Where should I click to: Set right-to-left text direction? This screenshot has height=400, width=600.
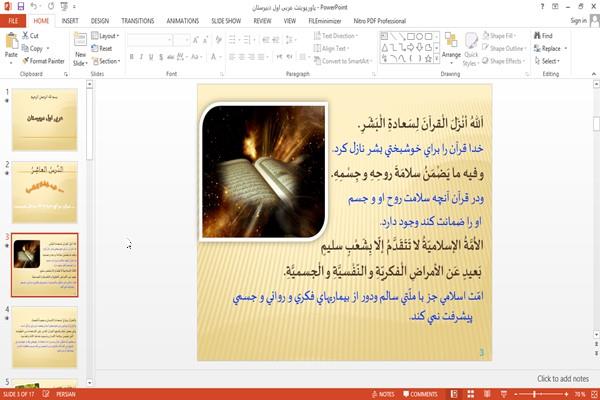point(290,57)
